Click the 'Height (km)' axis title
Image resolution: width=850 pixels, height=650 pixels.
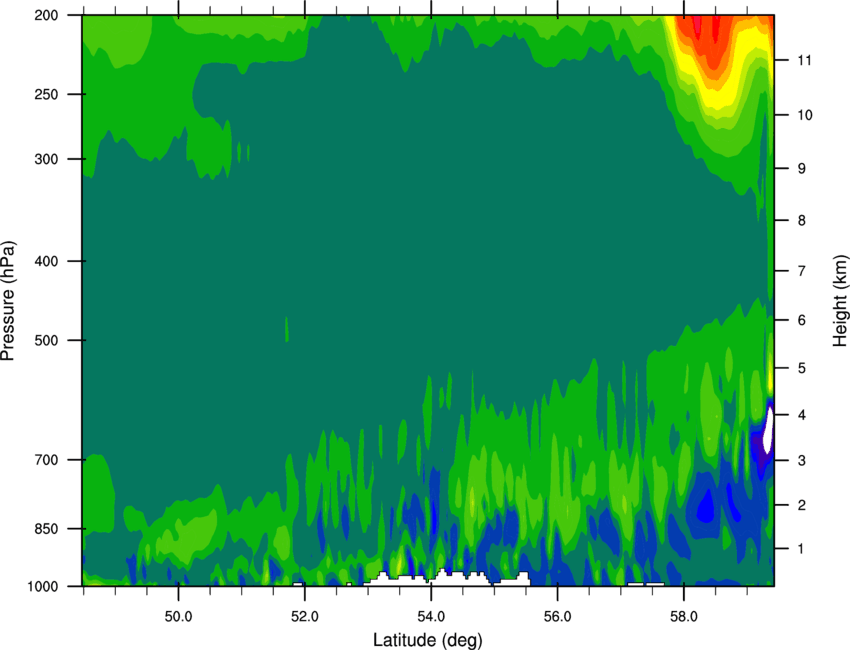[840, 300]
